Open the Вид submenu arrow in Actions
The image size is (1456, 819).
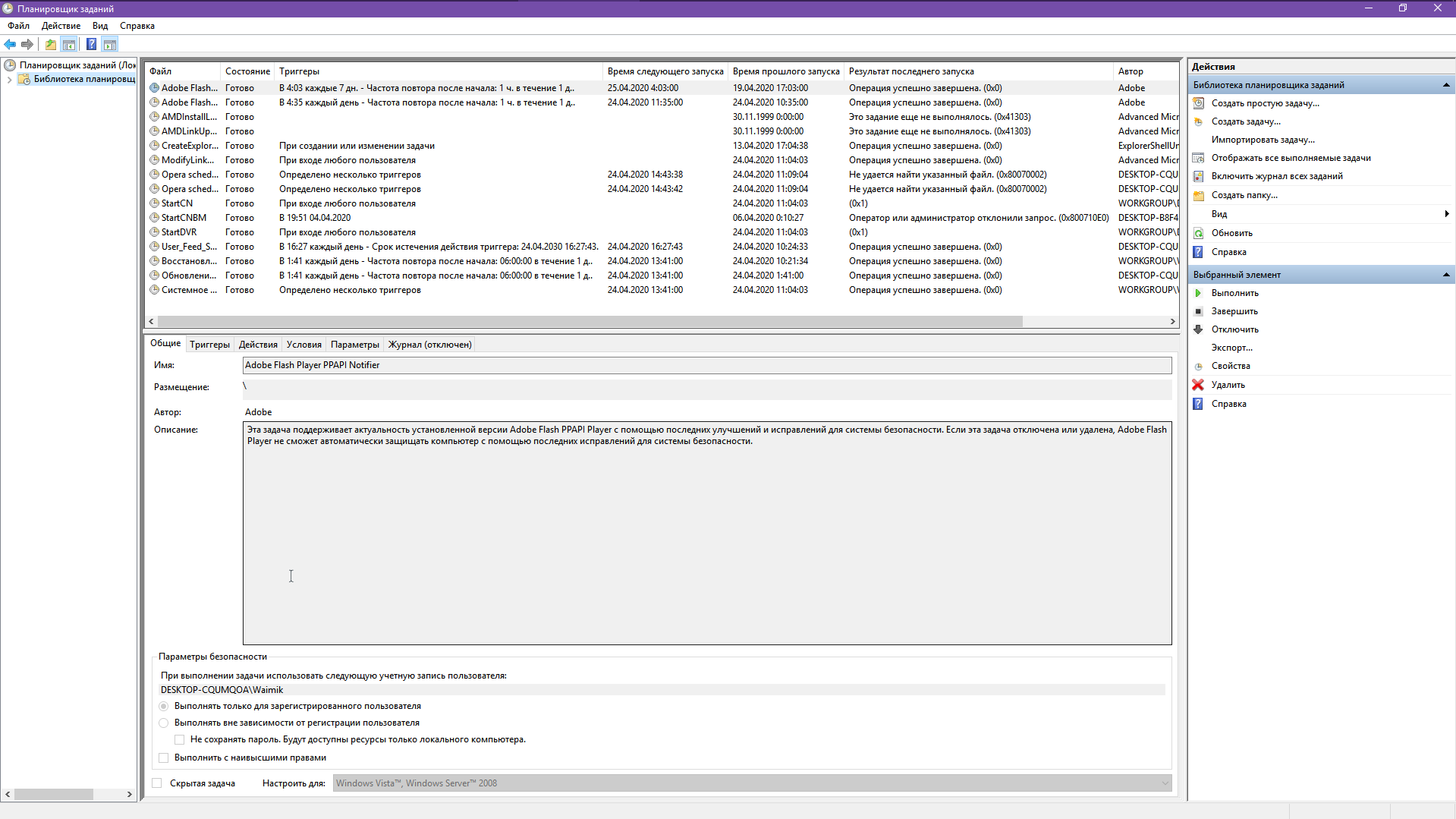coord(1447,214)
